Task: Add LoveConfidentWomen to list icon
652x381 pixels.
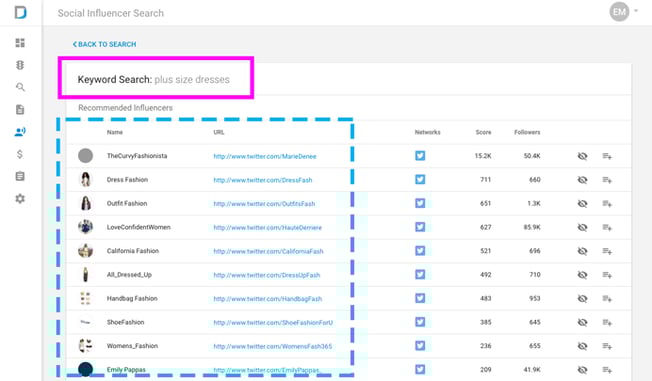Action: click(607, 227)
